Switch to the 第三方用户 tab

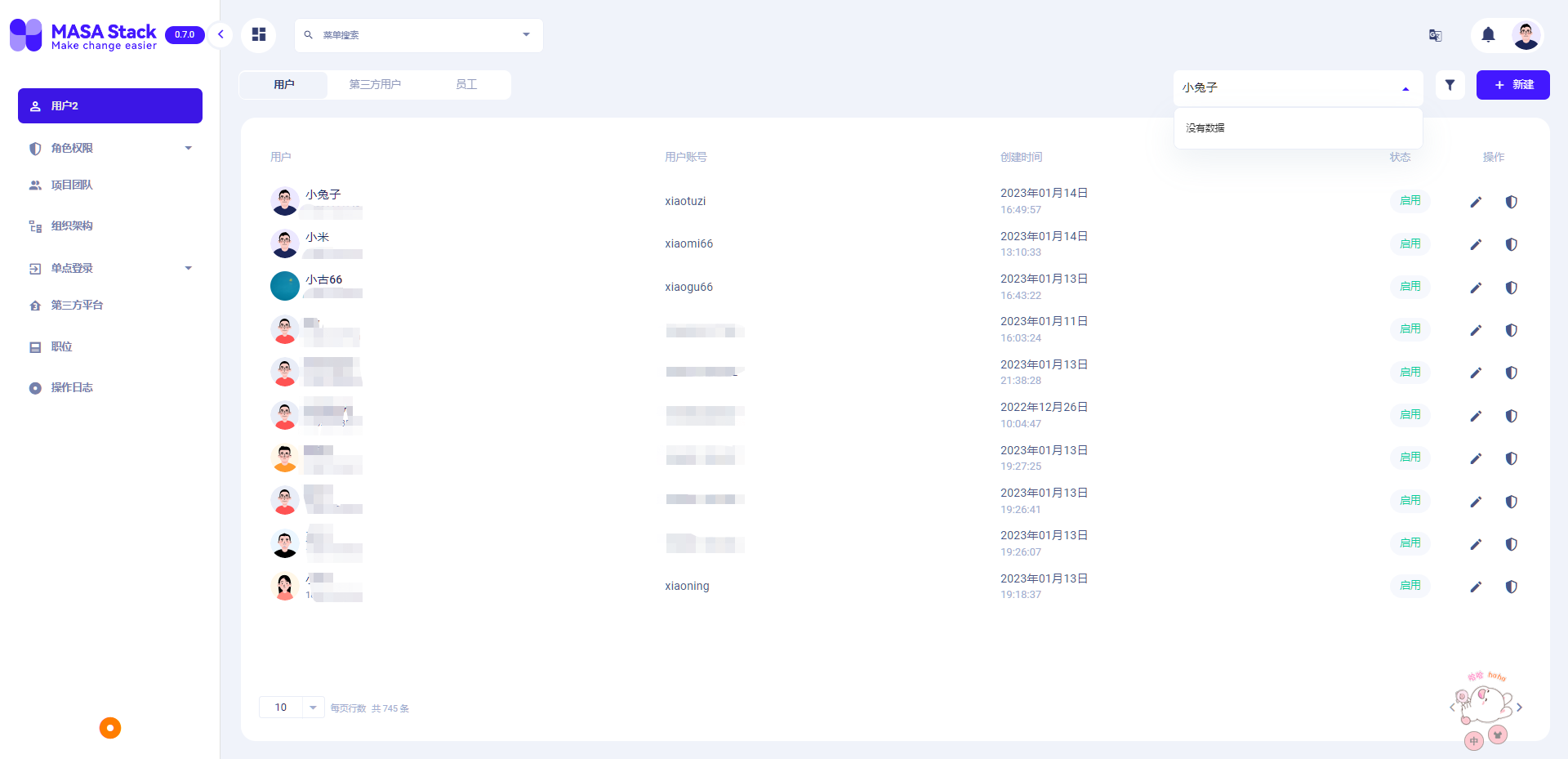click(x=375, y=83)
